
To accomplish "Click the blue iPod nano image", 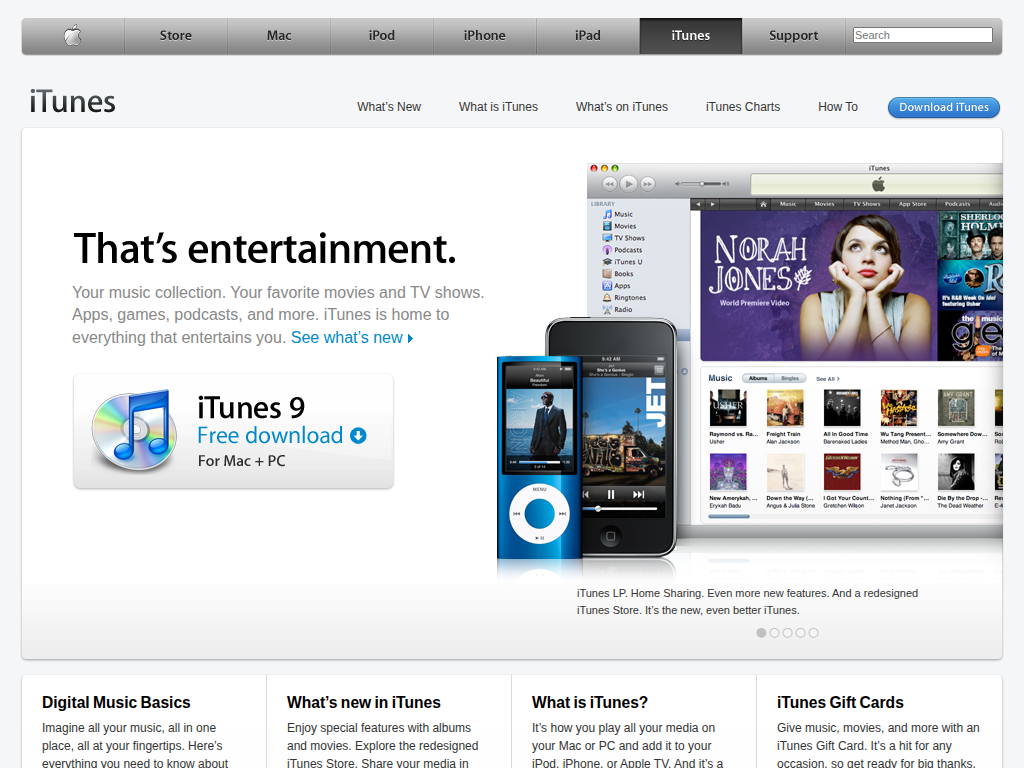I will click(539, 457).
